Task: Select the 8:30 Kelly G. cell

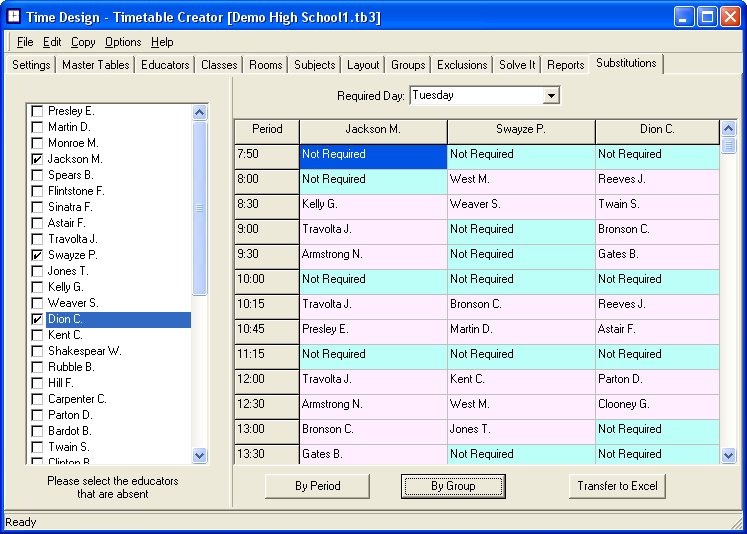Action: point(372,204)
